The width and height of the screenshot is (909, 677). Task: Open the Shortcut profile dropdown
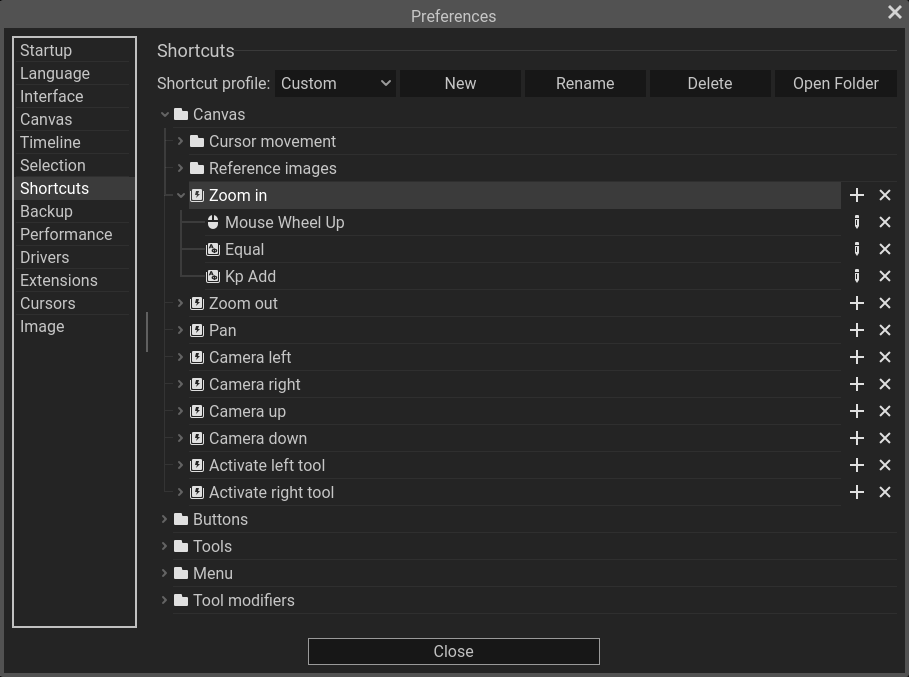[x=335, y=84]
